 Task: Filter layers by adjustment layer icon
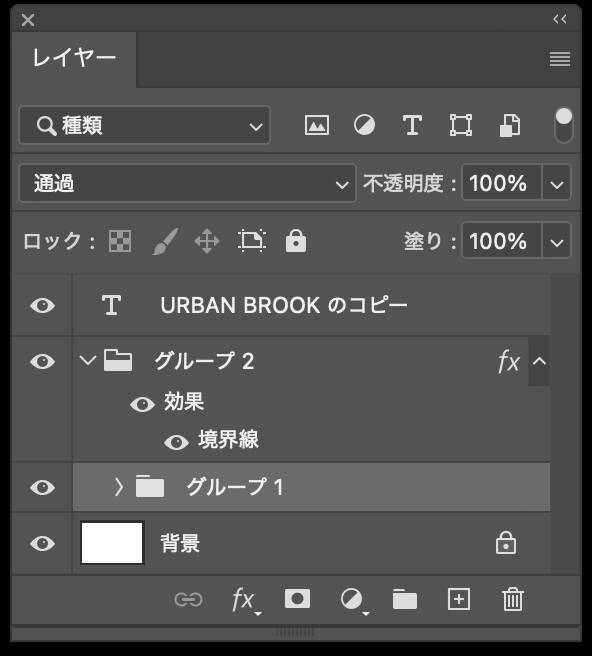364,125
